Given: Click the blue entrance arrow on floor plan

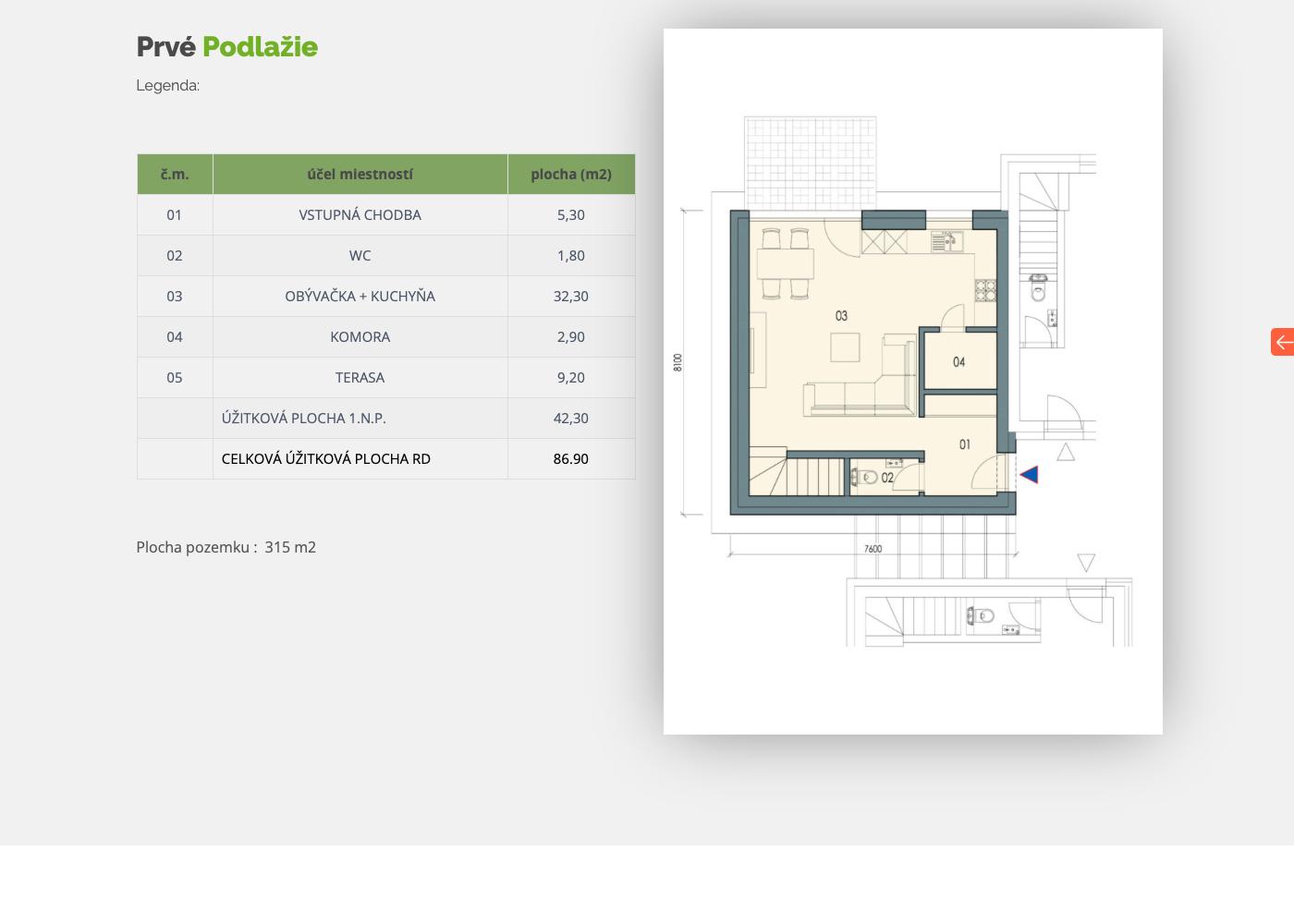Looking at the screenshot, I should (1029, 475).
